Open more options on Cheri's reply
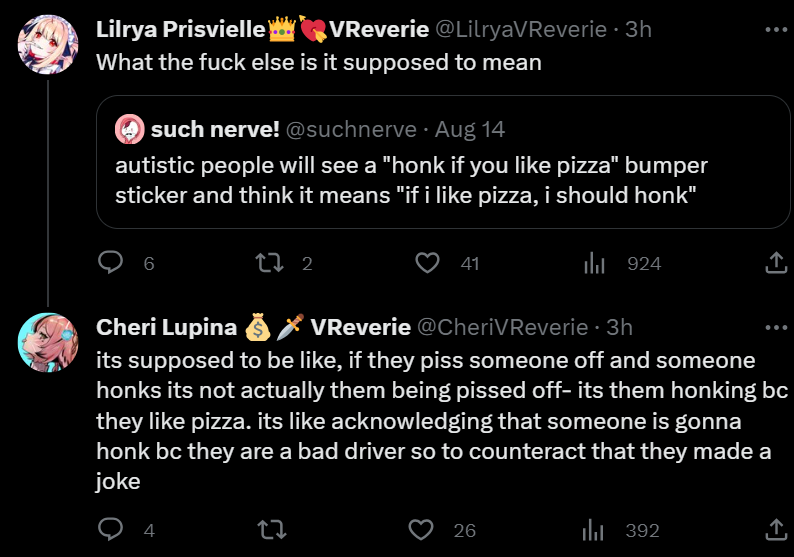Screen dimensions: 794x557 (x=775, y=327)
